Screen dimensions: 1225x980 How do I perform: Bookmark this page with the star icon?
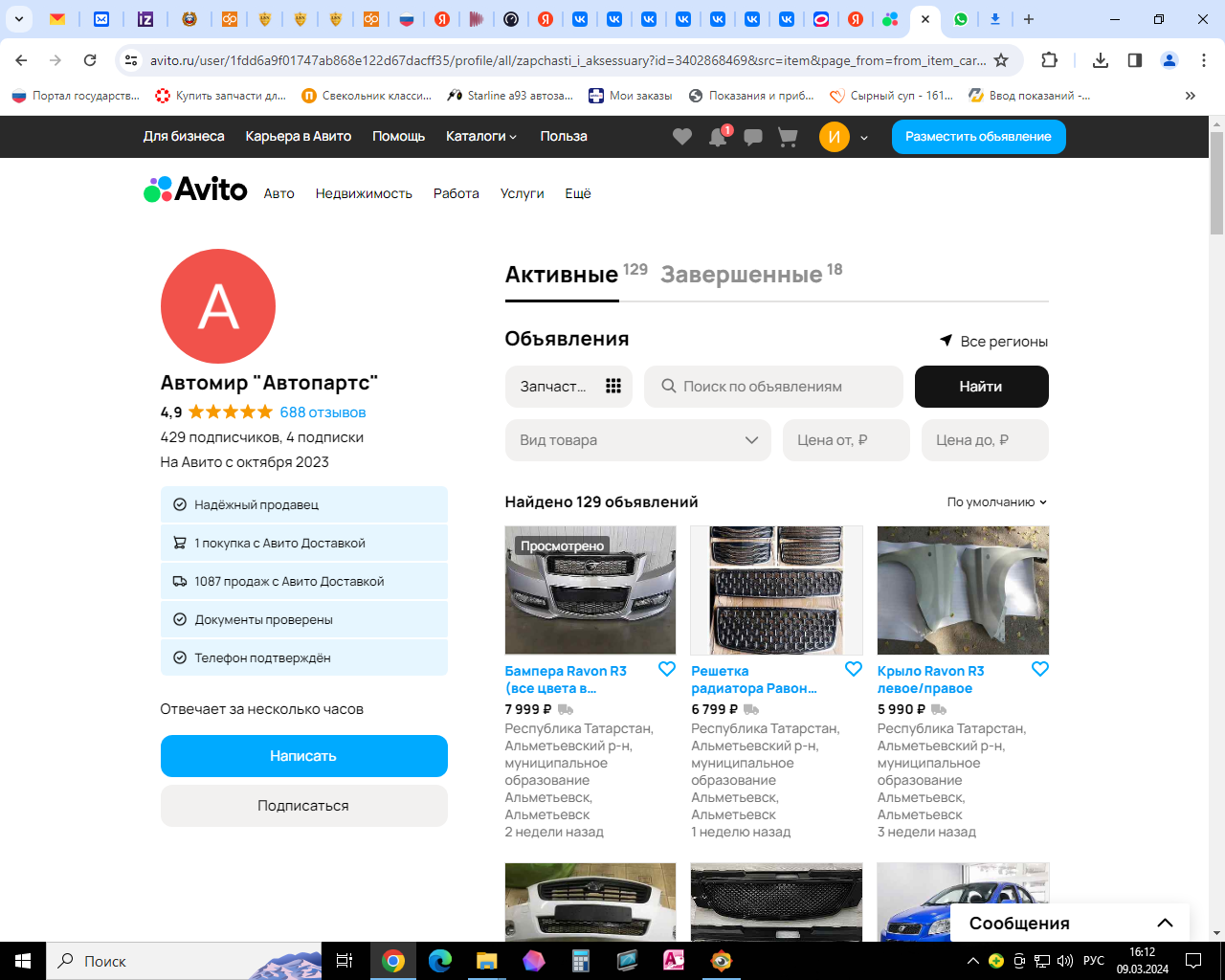(x=1001, y=60)
